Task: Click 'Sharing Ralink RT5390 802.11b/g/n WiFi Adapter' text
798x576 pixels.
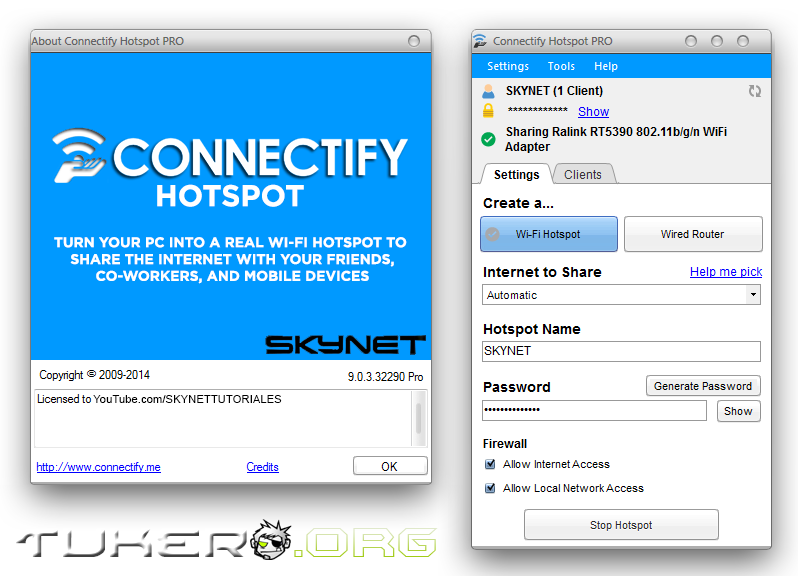Action: 616,139
